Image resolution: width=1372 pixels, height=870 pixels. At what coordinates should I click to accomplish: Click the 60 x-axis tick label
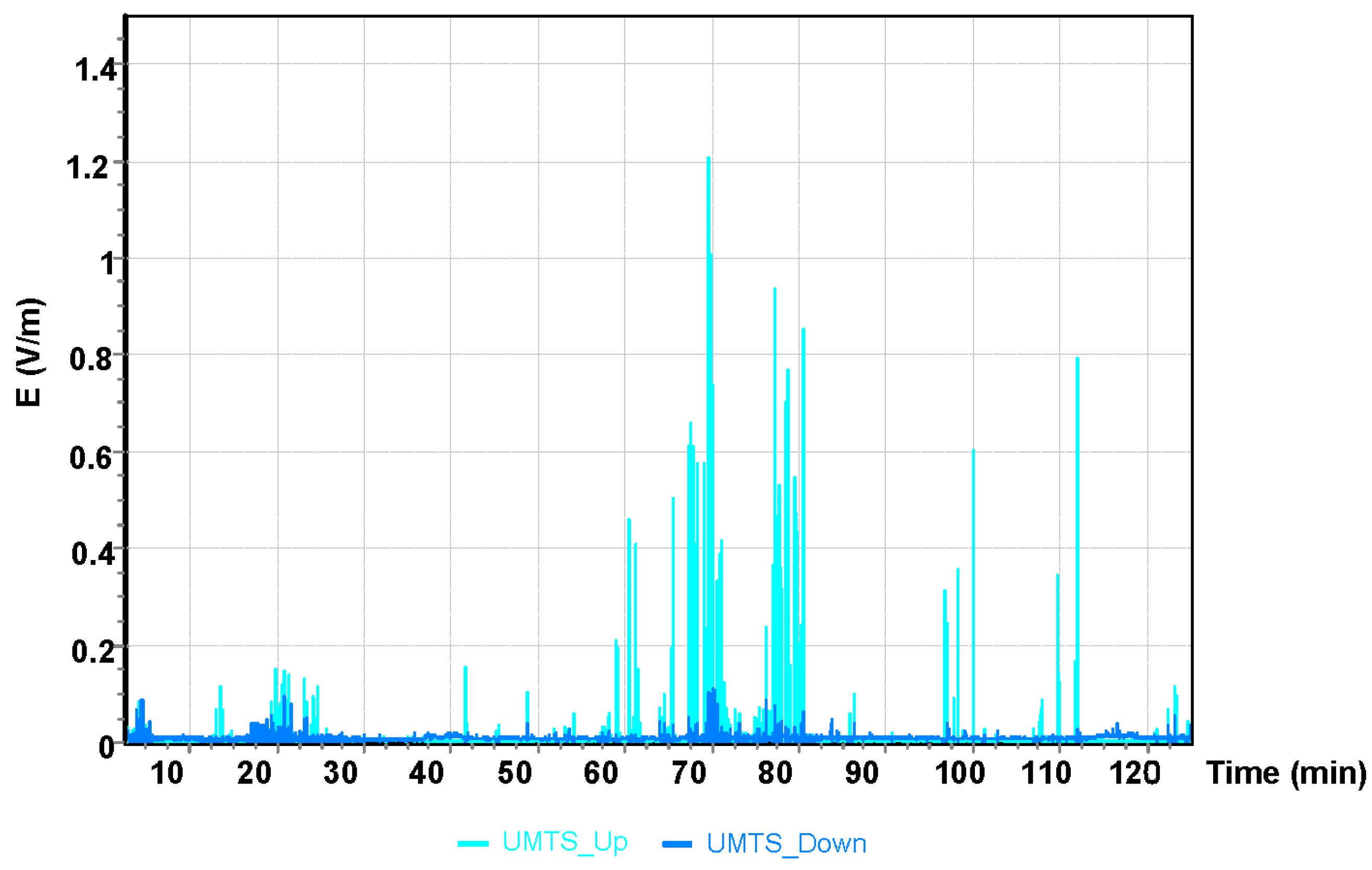[600, 774]
